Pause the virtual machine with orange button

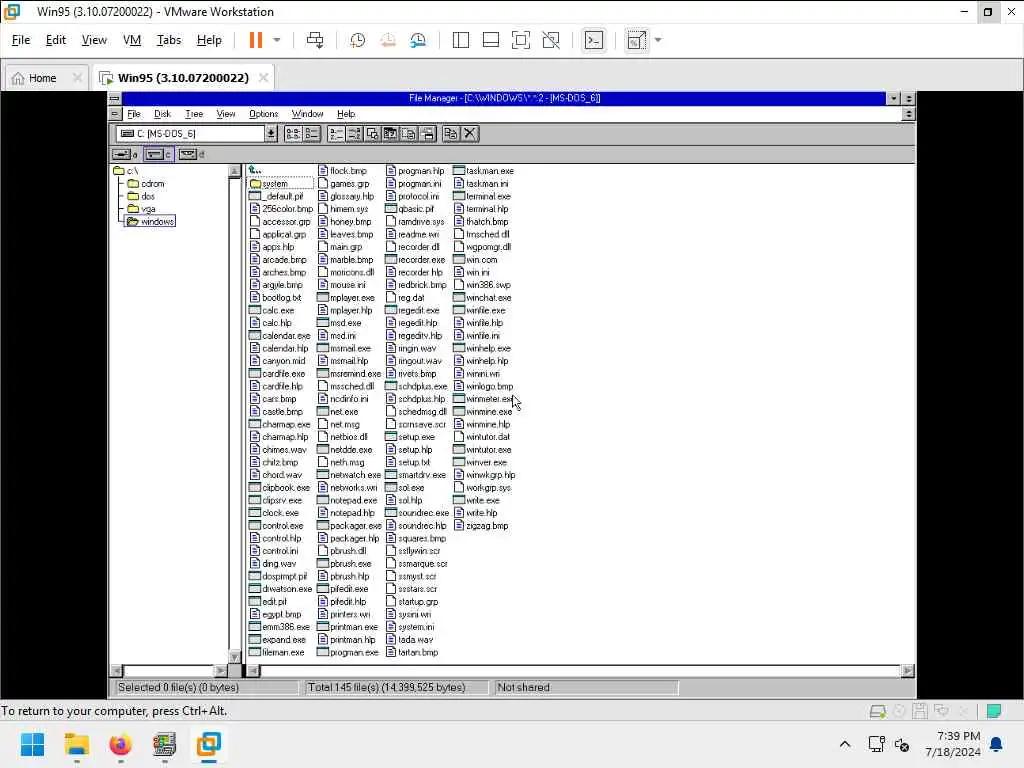(255, 40)
